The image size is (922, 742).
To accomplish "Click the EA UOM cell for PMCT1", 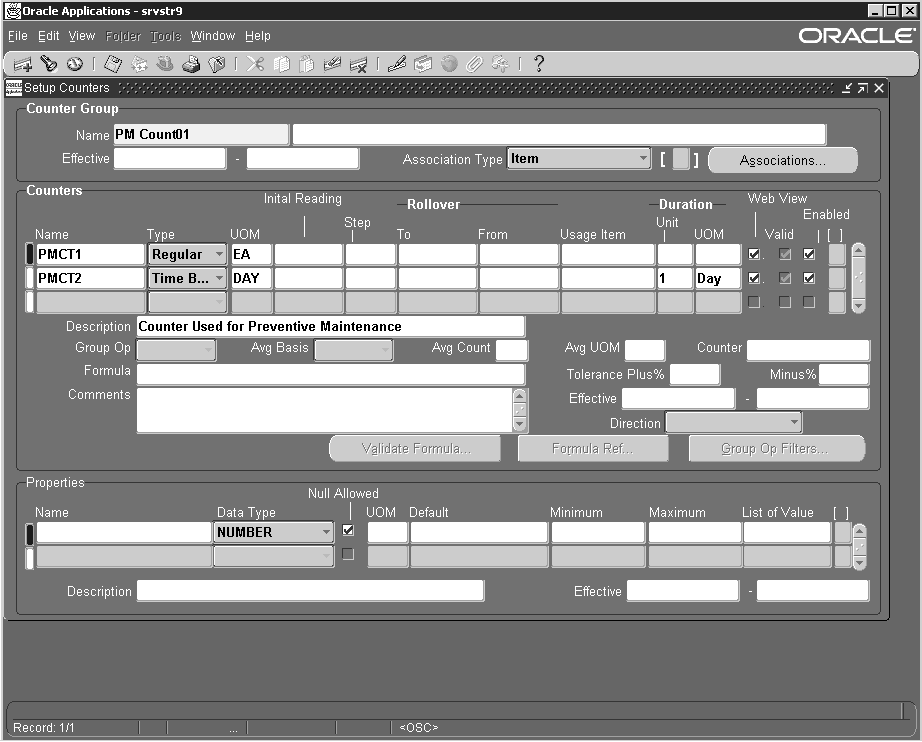I will (x=252, y=254).
